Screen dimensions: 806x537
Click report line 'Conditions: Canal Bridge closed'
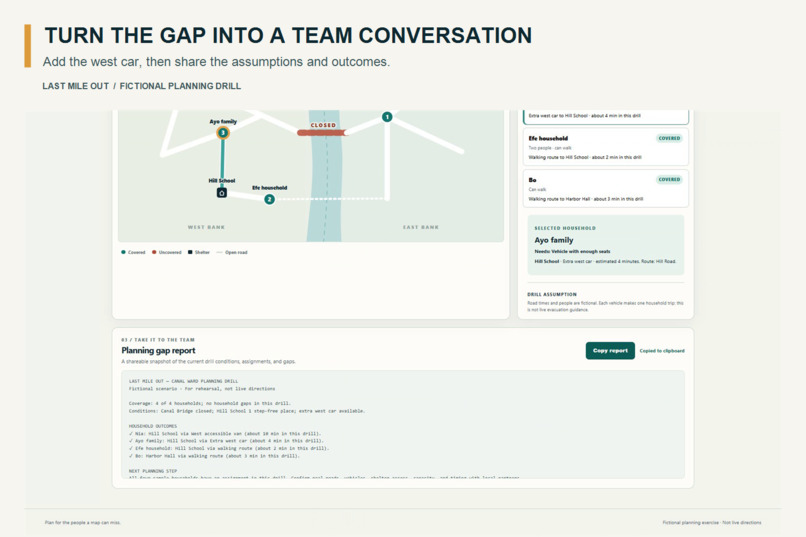247,411
